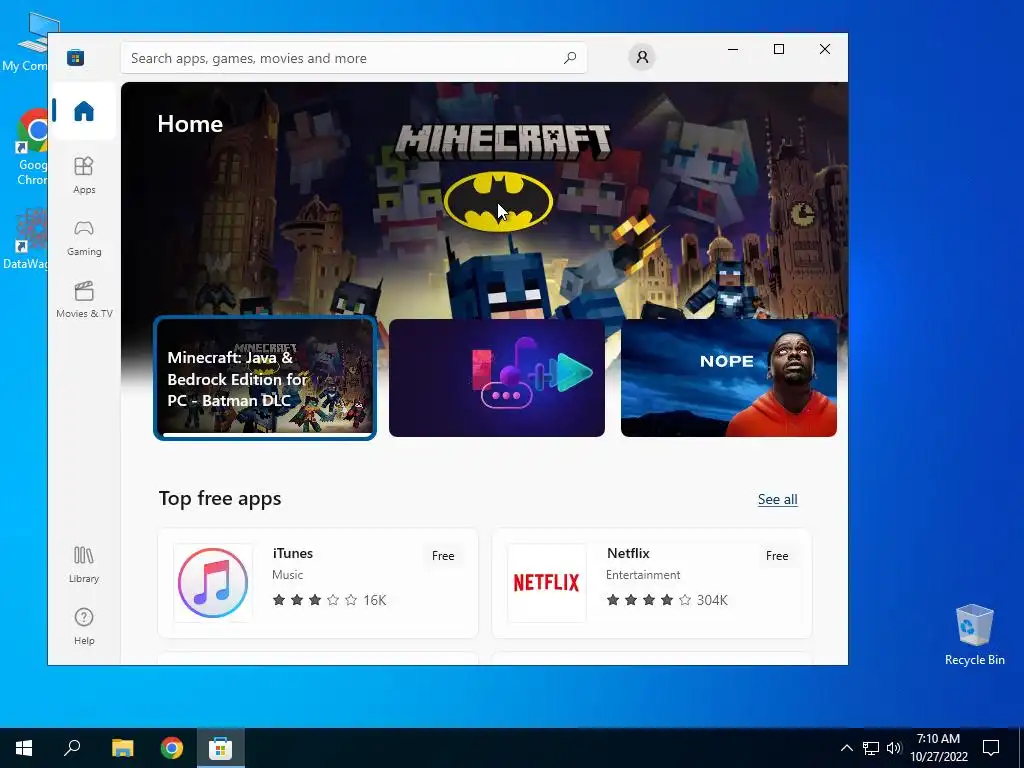Screen dimensions: 1024x768
Task: Open File Explorer from taskbar
Action: (x=122, y=748)
